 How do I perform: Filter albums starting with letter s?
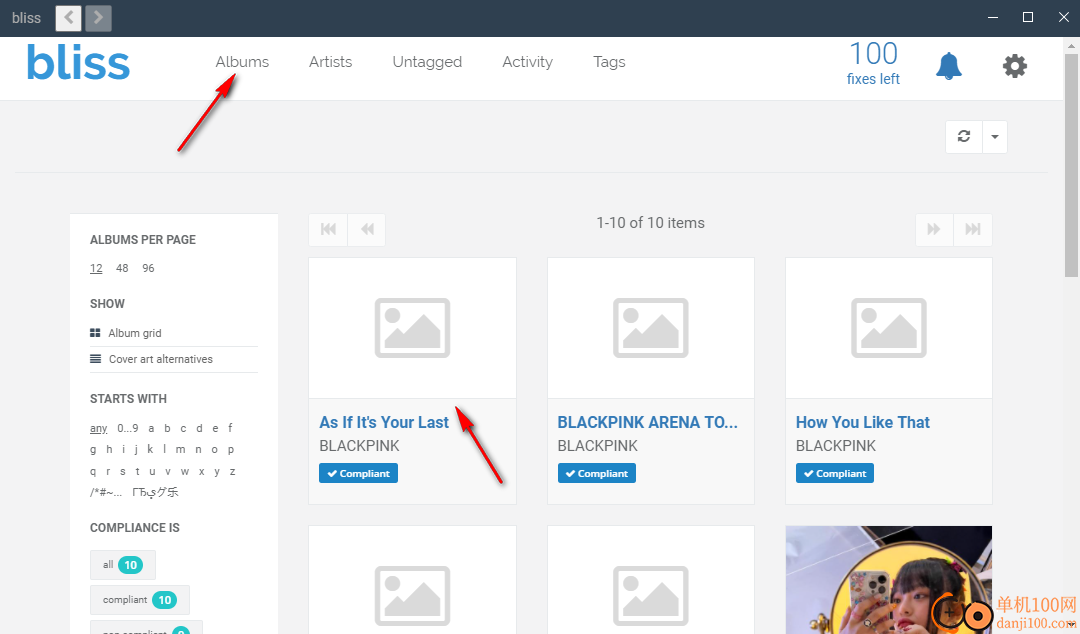123,471
